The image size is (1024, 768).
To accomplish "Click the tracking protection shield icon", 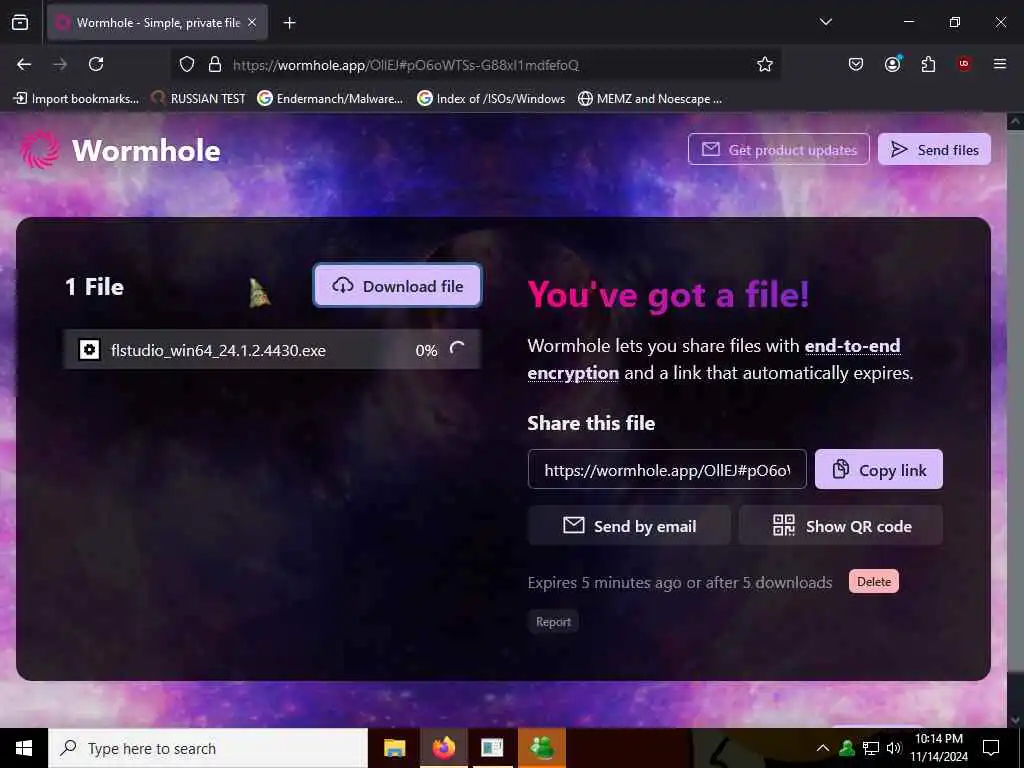I will 187,65.
